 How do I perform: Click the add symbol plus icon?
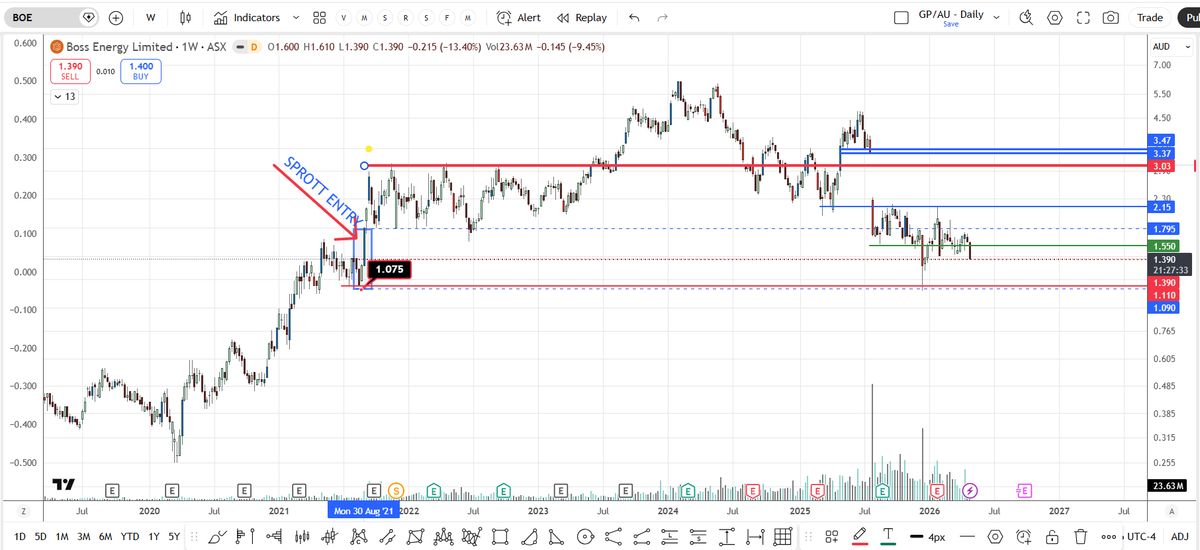(116, 17)
